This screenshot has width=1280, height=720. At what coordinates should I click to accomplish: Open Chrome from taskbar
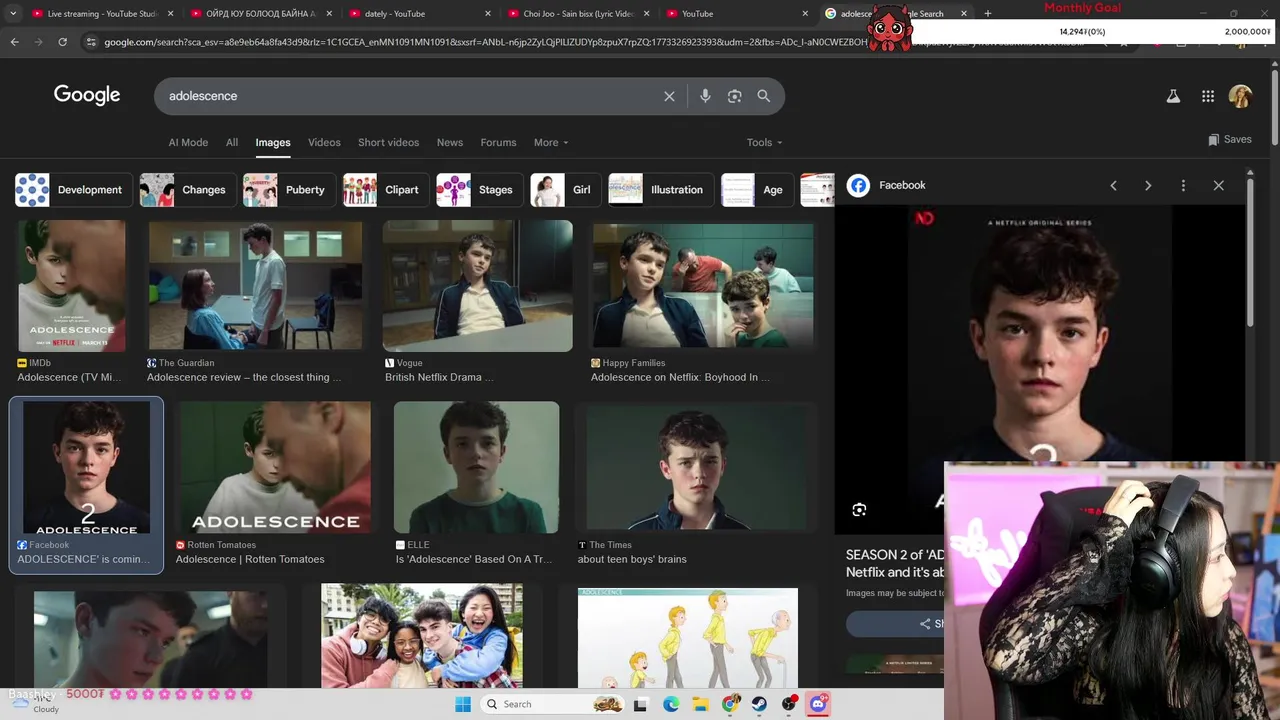[x=731, y=704]
